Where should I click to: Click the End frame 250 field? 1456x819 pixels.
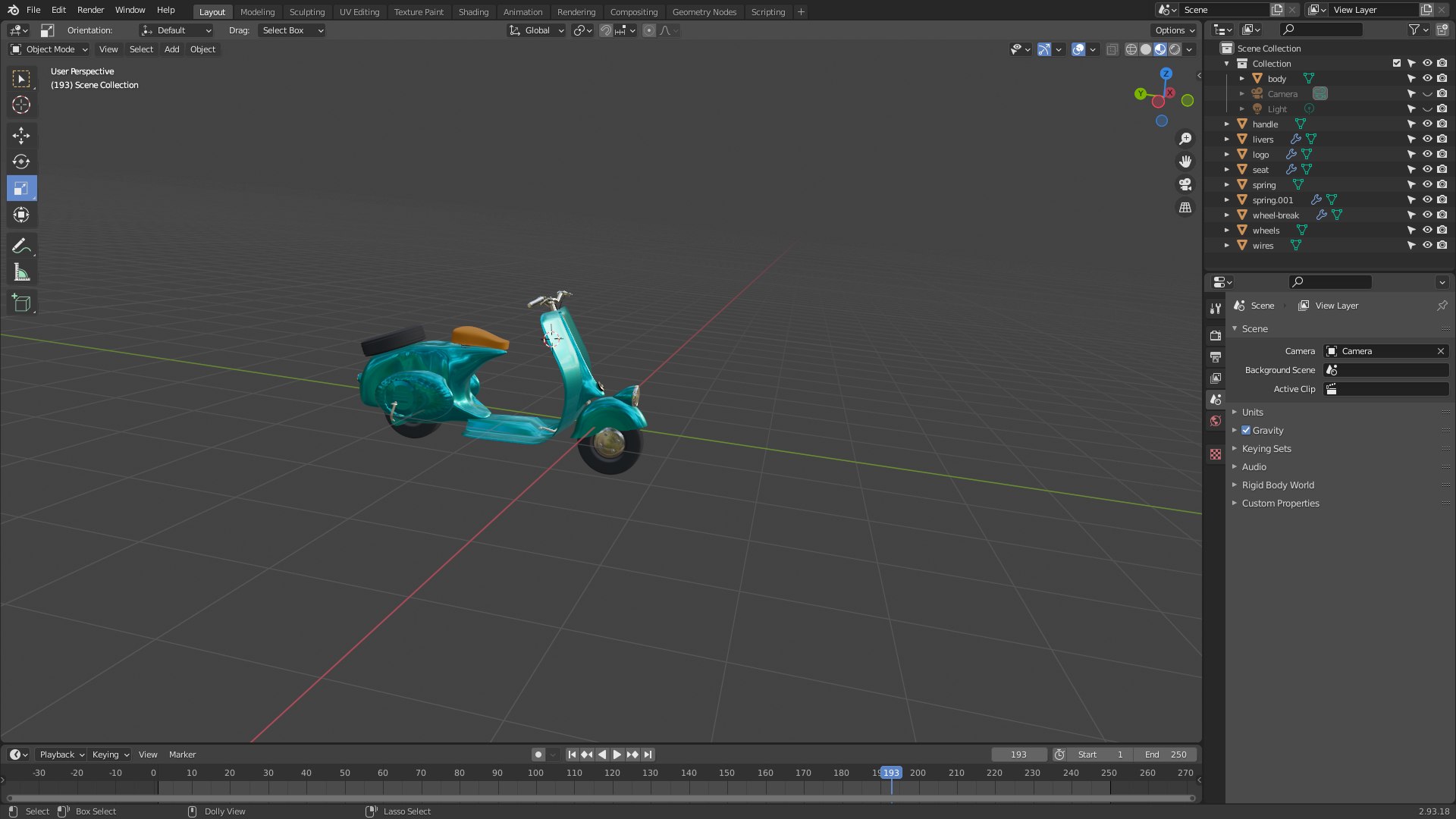pos(1166,755)
